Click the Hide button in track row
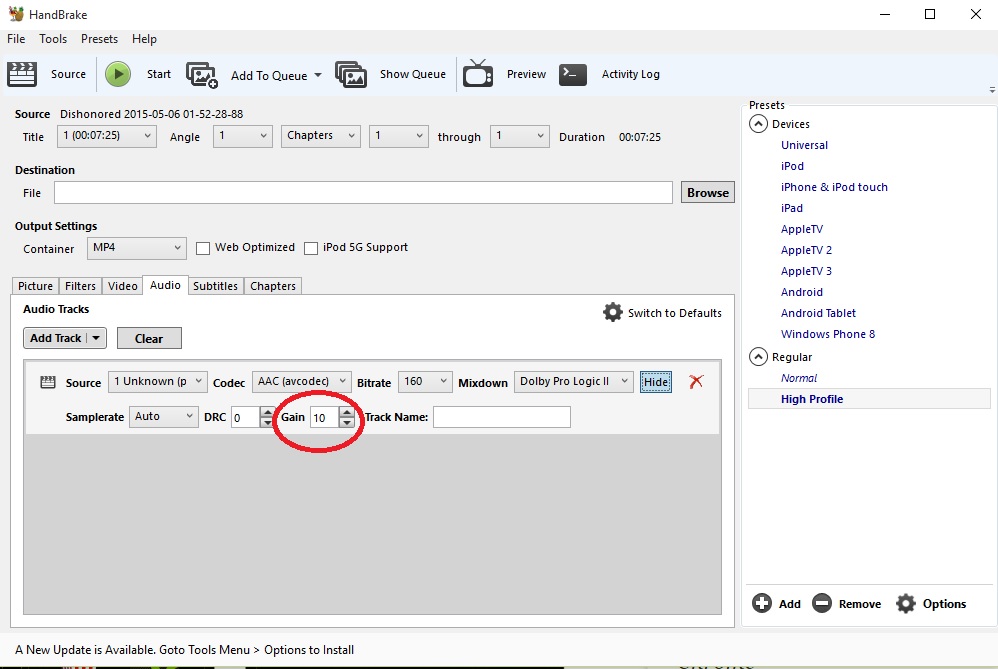This screenshot has height=669, width=998. (656, 382)
